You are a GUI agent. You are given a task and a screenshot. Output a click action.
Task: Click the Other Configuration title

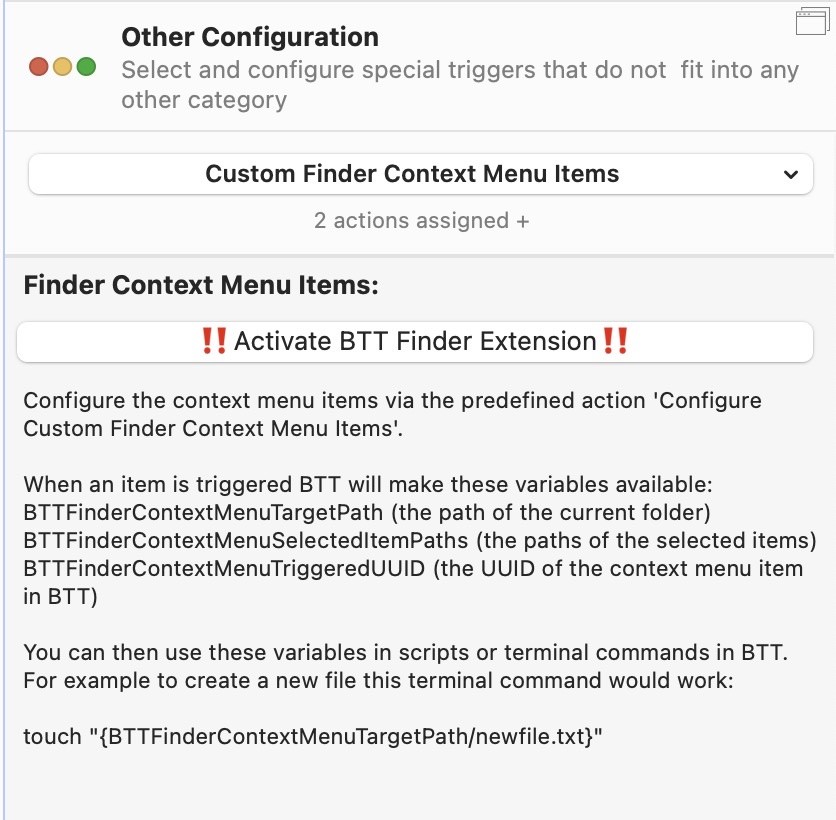click(x=250, y=37)
